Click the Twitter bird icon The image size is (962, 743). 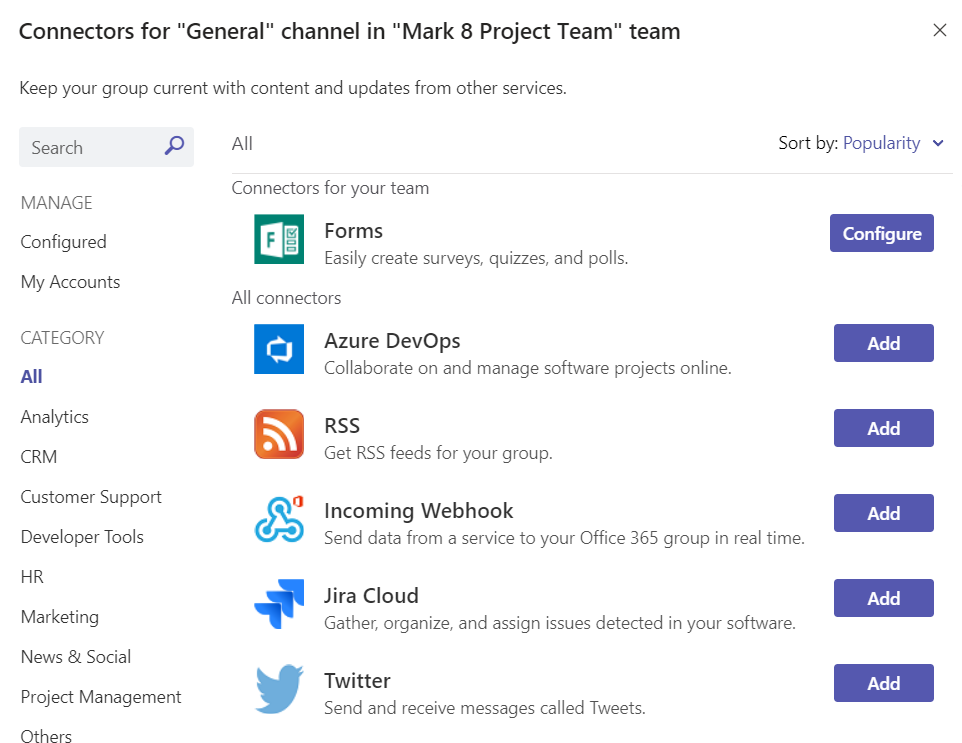(279, 689)
